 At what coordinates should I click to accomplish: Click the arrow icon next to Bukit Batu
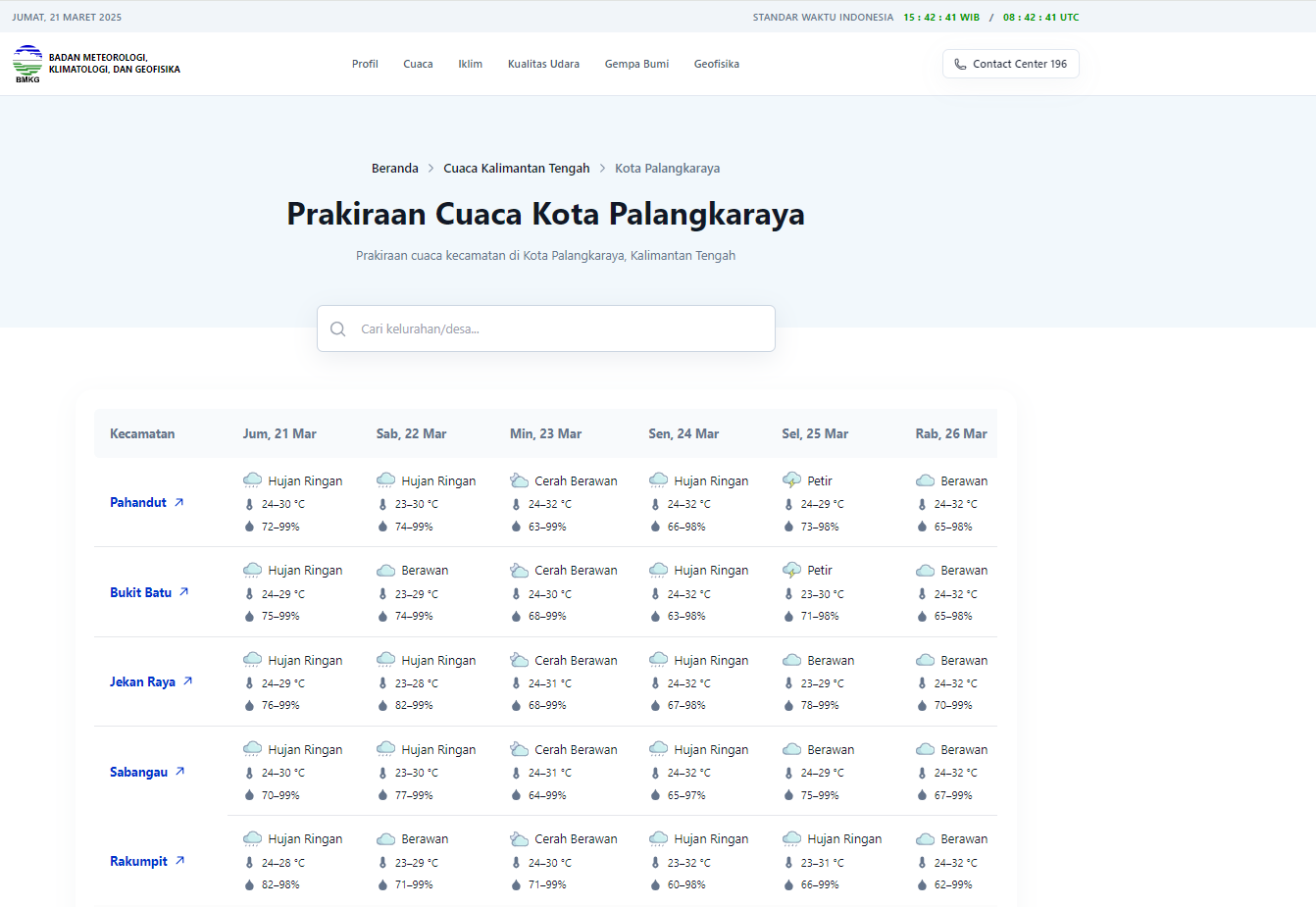pyautogui.click(x=183, y=592)
